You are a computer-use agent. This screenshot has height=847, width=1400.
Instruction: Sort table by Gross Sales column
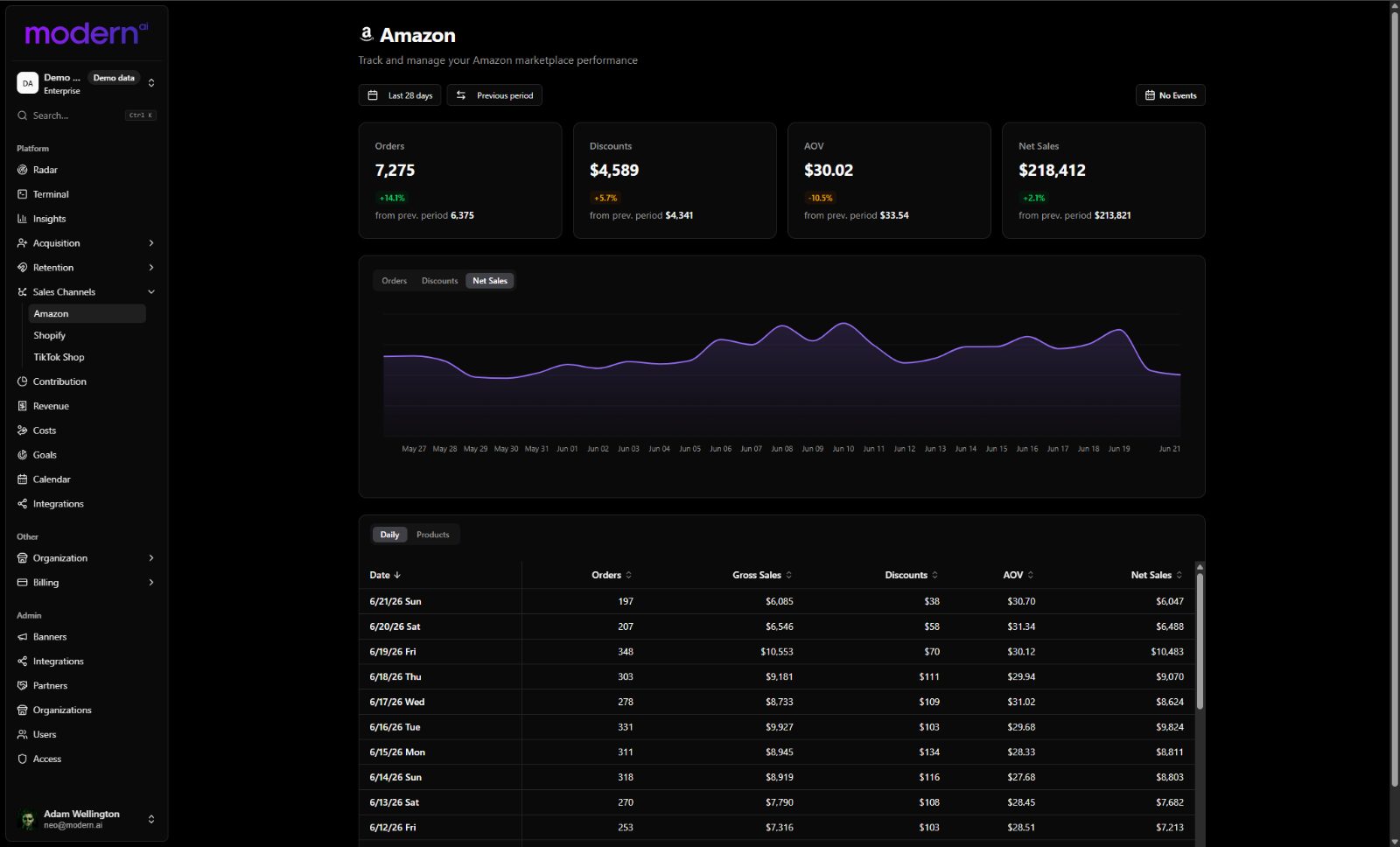pyautogui.click(x=762, y=575)
